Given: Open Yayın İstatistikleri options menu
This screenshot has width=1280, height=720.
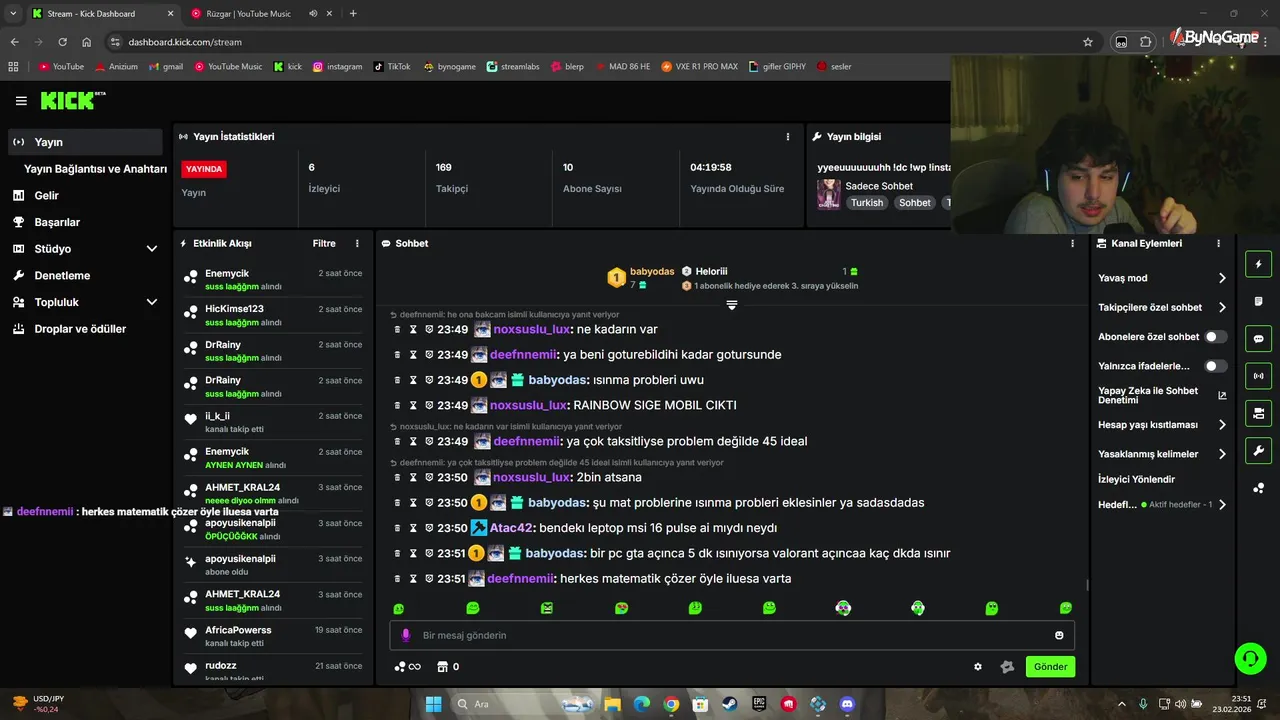Looking at the screenshot, I should 788,137.
